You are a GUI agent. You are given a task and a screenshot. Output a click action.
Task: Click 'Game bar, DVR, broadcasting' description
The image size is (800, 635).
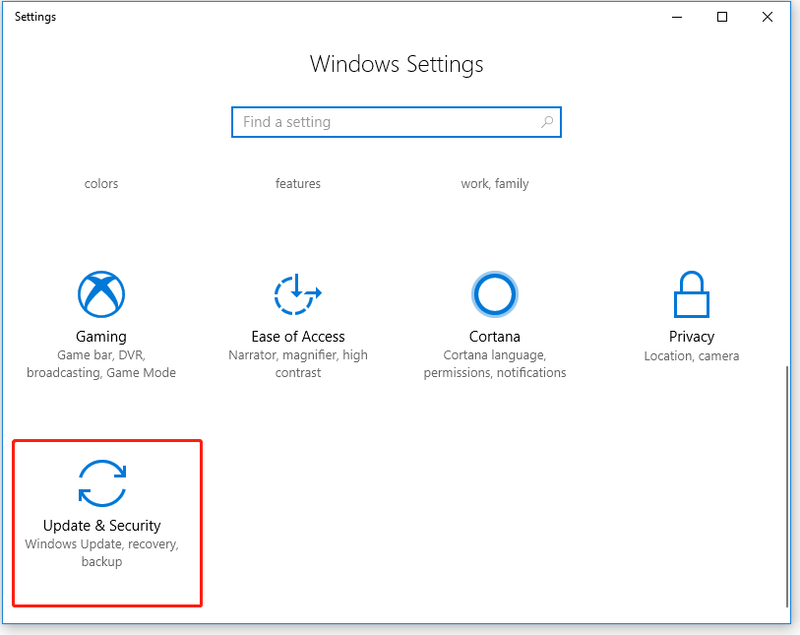click(101, 364)
